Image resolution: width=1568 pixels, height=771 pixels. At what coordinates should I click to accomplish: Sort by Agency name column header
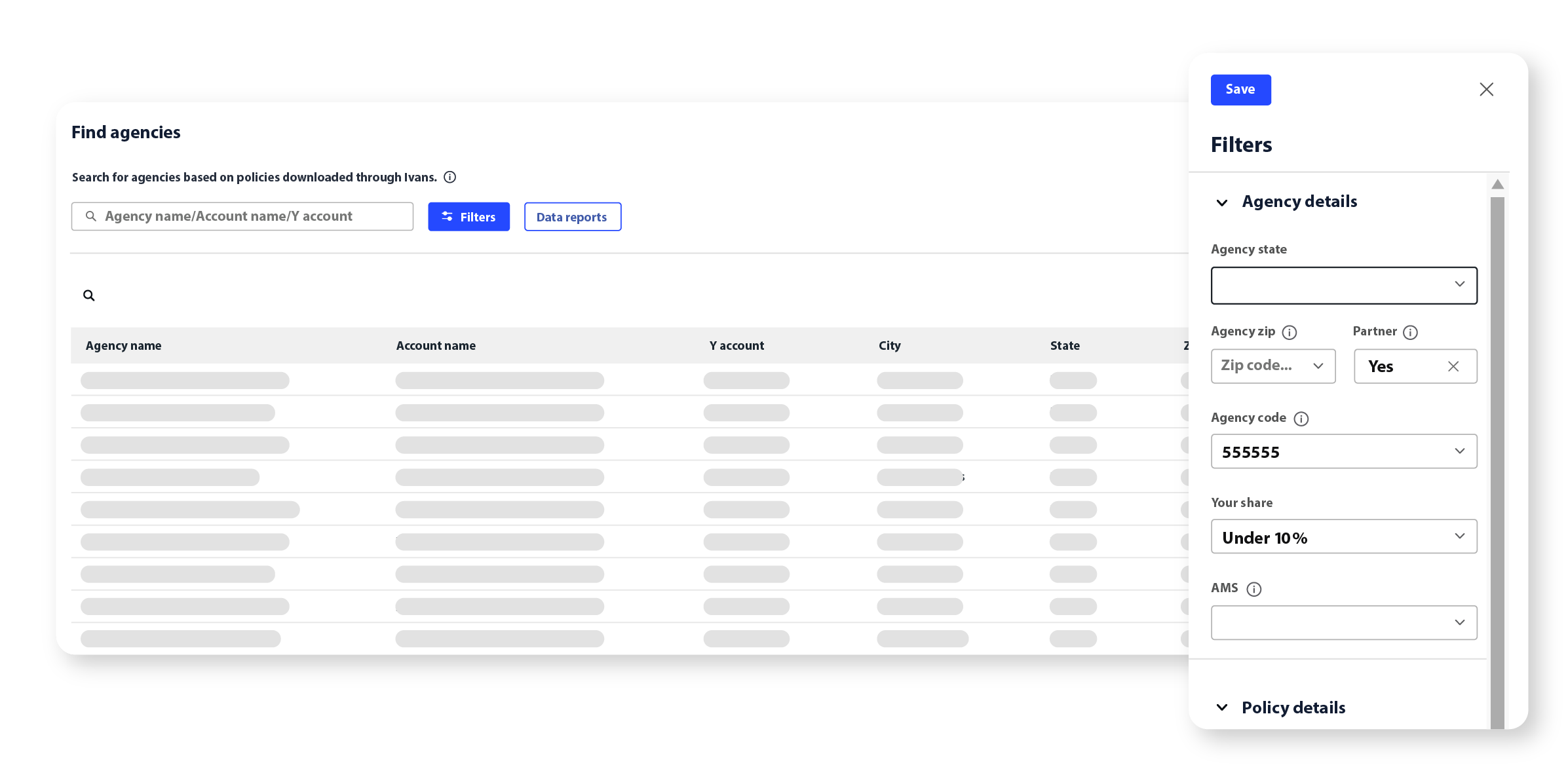coord(123,345)
